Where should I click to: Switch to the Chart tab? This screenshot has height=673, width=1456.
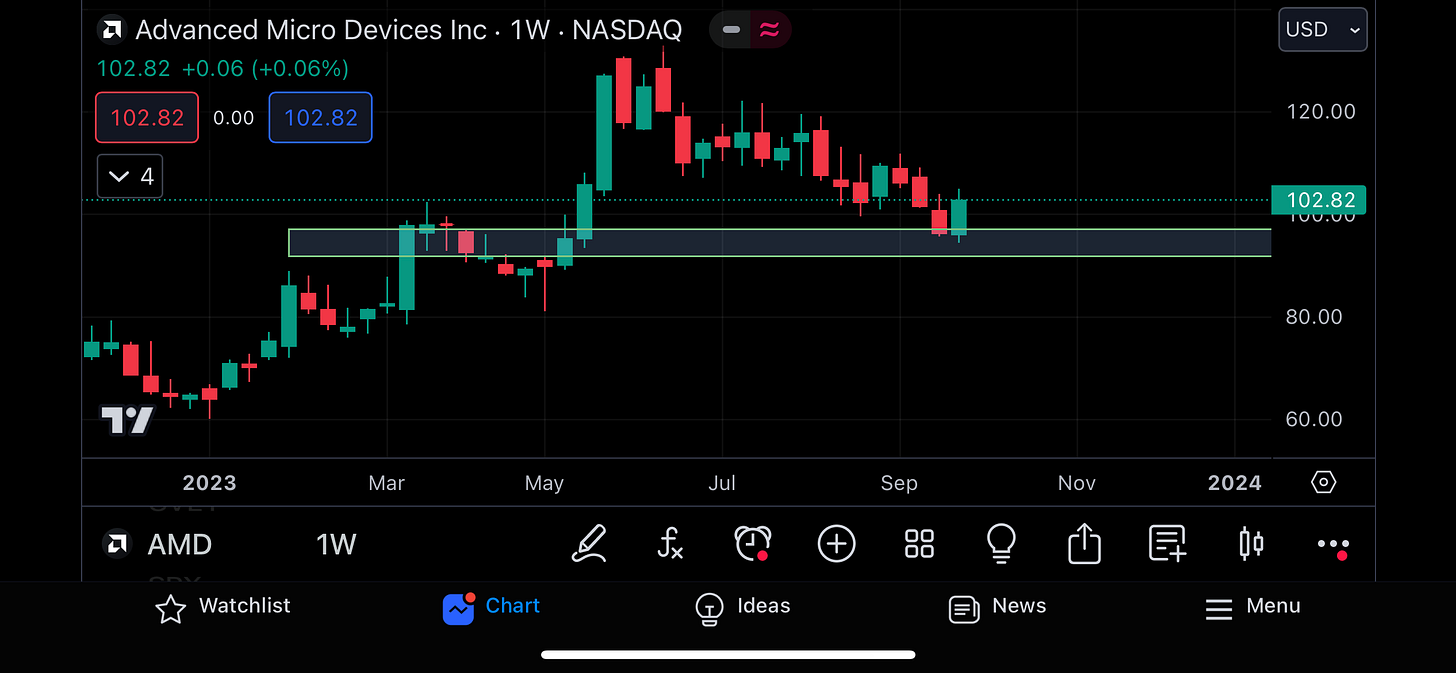(491, 607)
